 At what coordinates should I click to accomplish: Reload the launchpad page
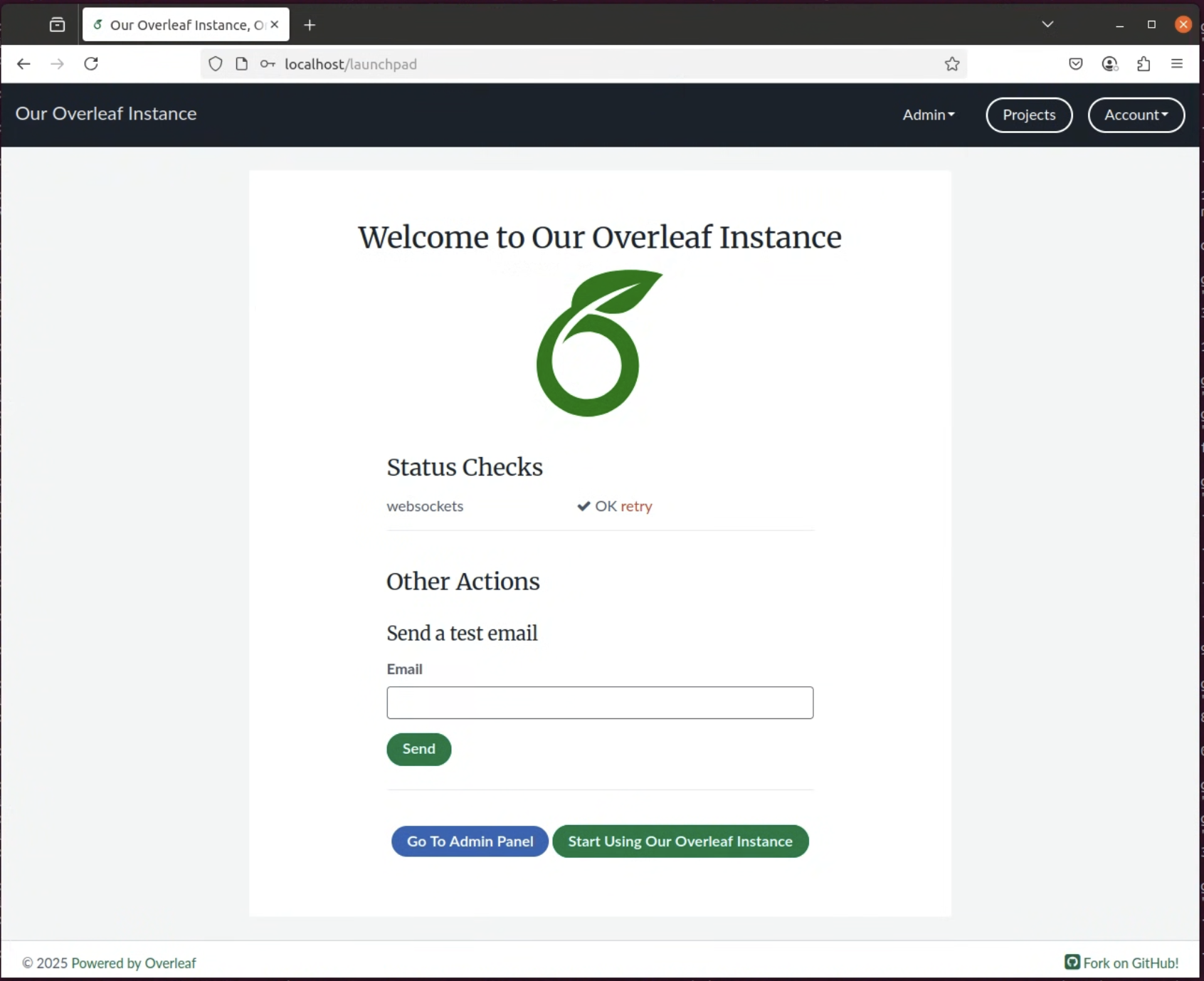pos(91,64)
